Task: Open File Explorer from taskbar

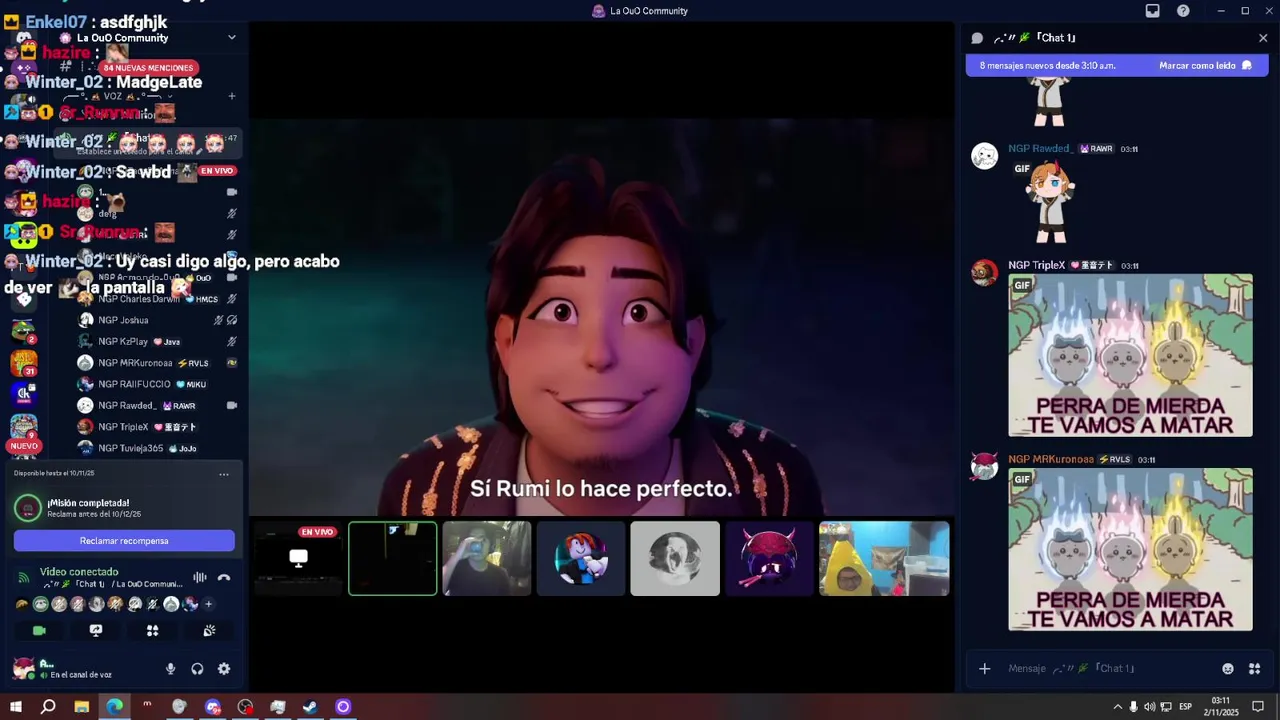Action: (x=81, y=707)
